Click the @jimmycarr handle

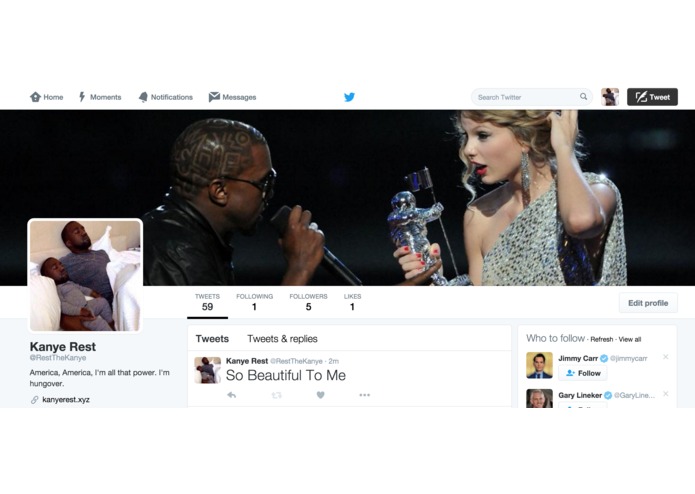tap(629, 358)
